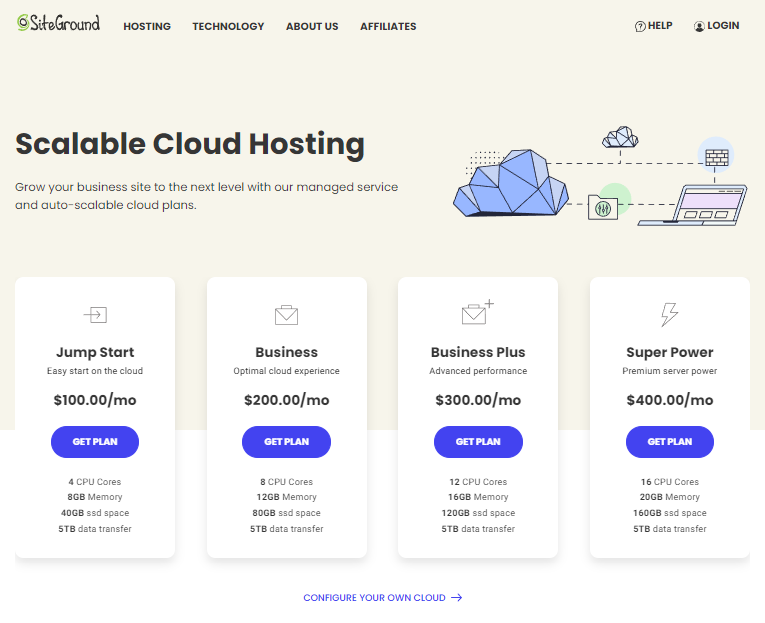The image size is (765, 623).
Task: Get the Business Plus plan
Action: click(478, 442)
